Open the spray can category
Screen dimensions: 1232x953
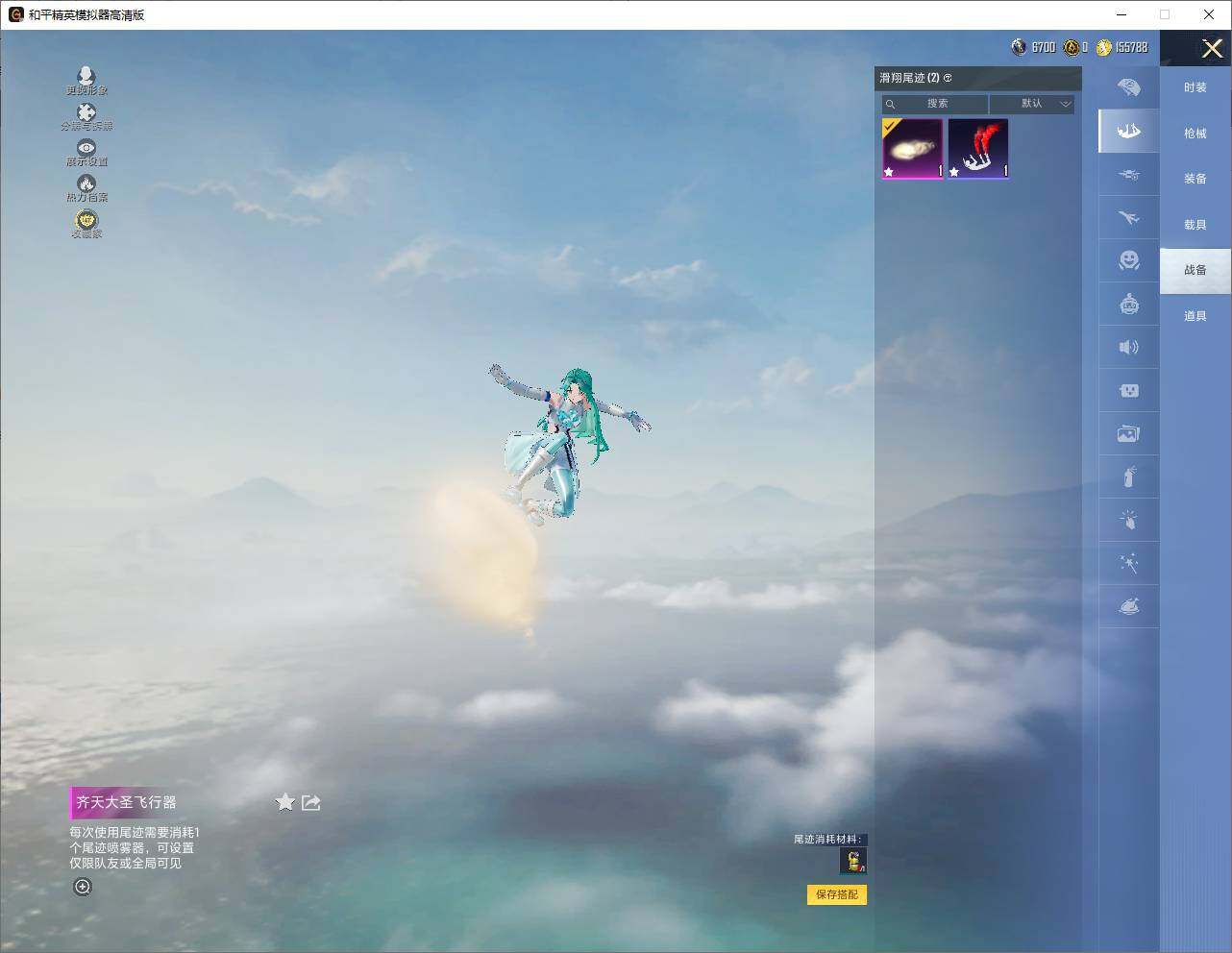pos(1129,476)
